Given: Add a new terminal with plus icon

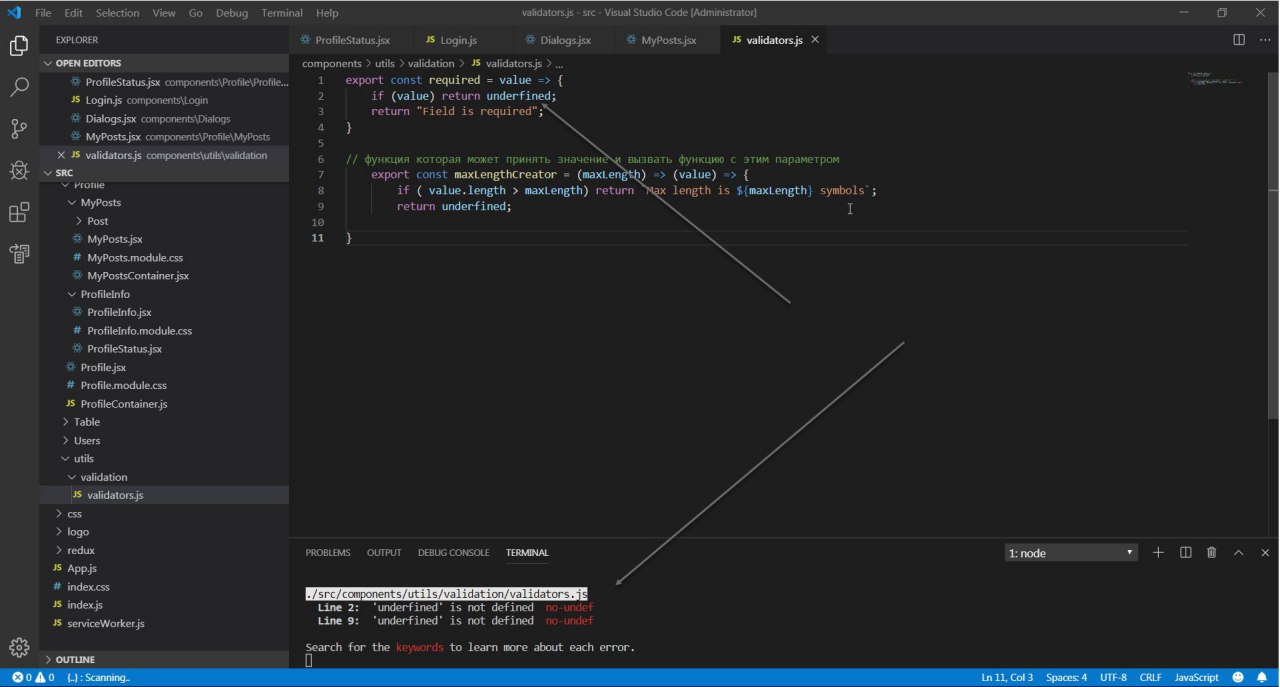Looking at the screenshot, I should [1158, 552].
